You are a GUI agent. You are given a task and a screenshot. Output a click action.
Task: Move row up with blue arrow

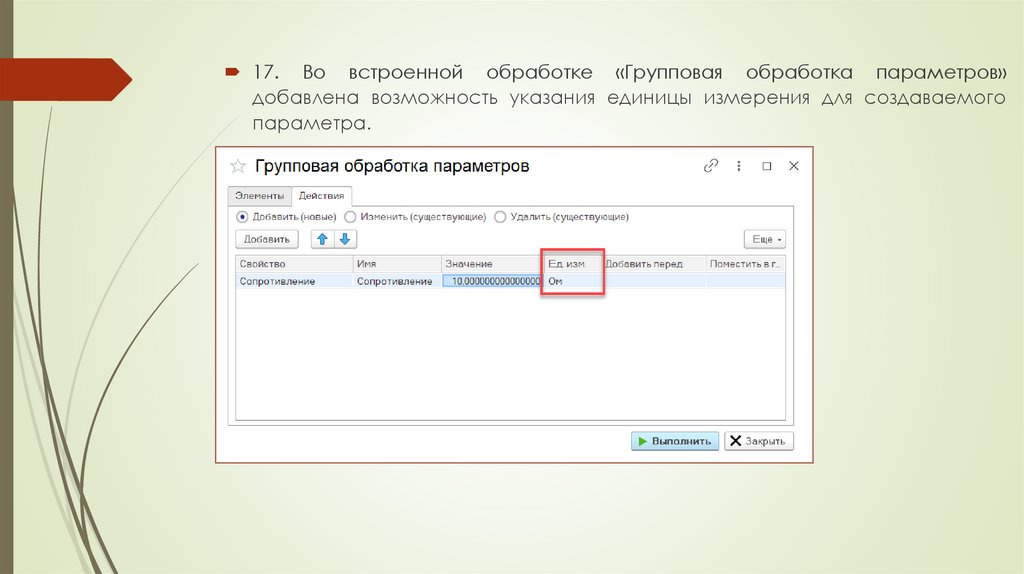tap(323, 239)
